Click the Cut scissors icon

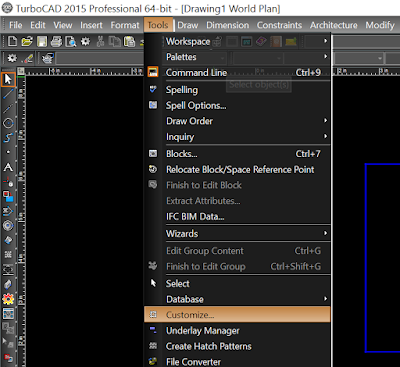[x=100, y=41]
